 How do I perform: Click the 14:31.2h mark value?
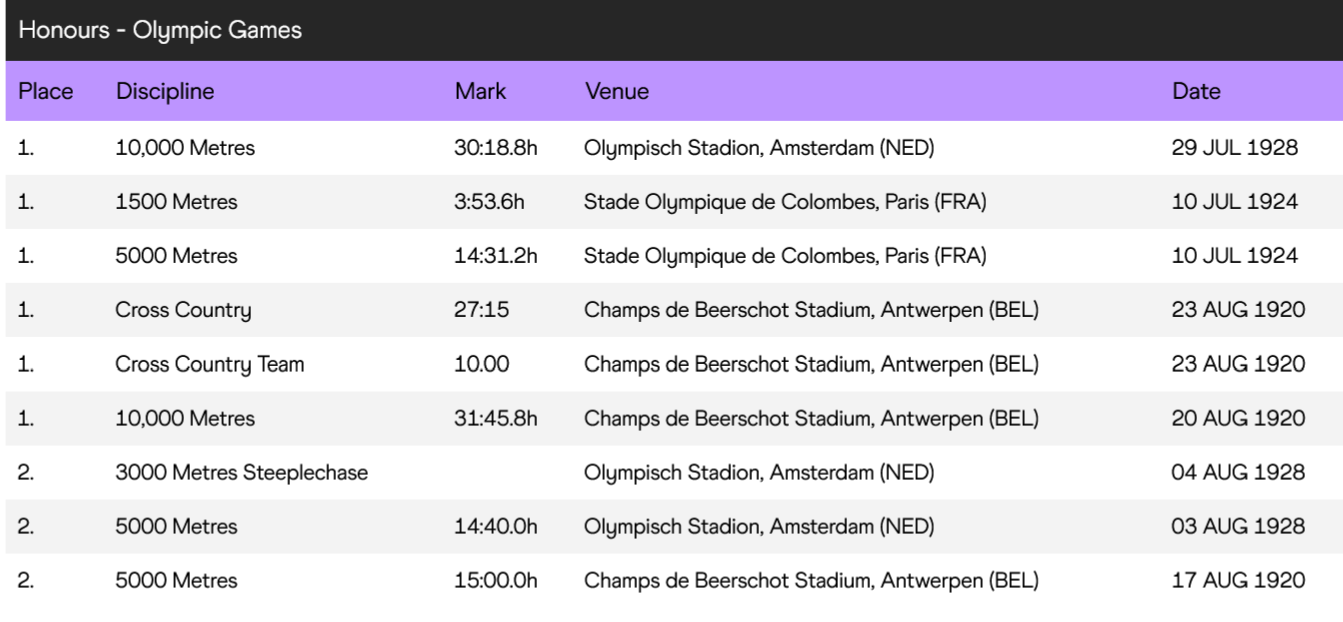[496, 256]
